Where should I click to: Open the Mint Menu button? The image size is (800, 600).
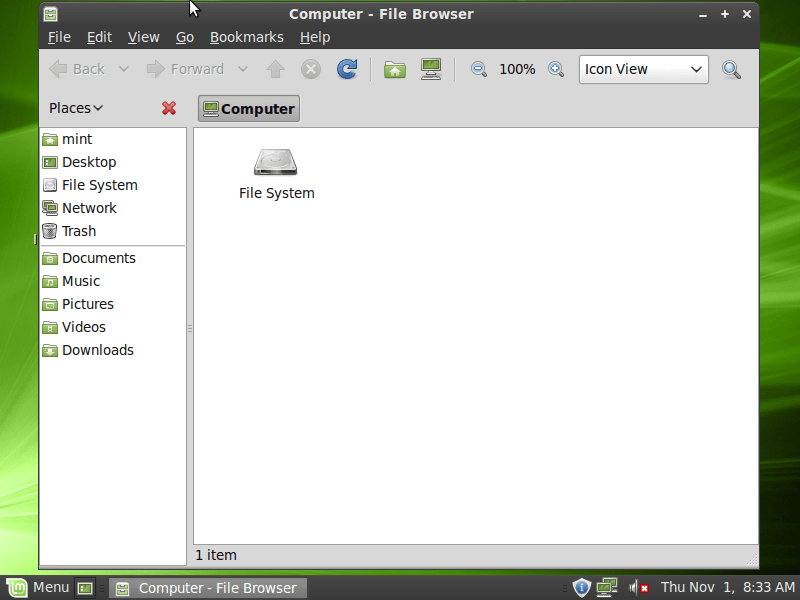click(x=38, y=587)
